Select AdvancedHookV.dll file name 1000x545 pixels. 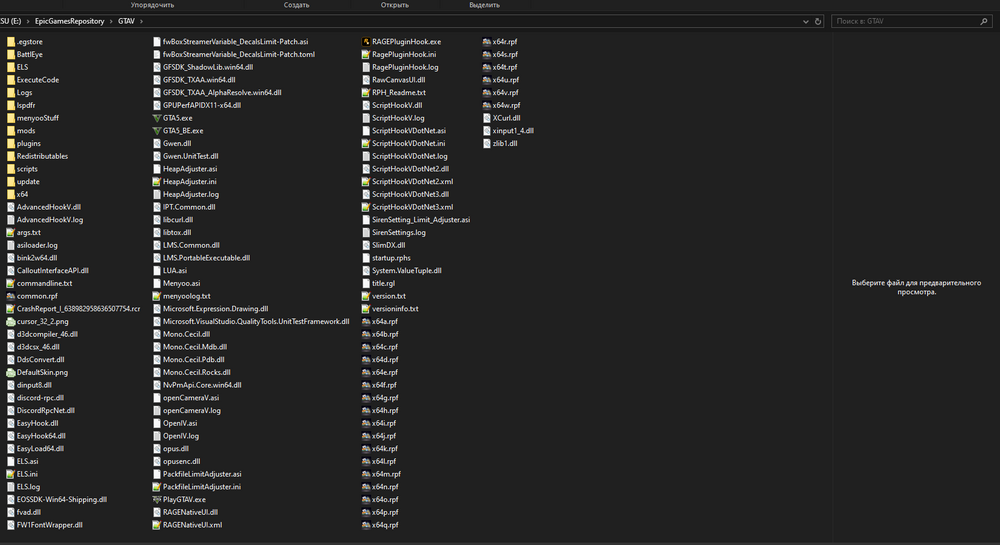coord(48,207)
